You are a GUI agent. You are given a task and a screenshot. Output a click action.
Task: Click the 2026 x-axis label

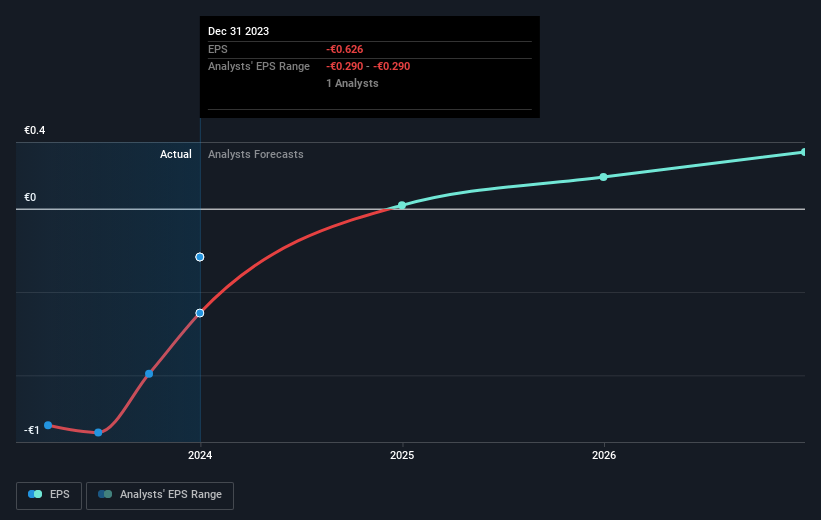pos(604,455)
